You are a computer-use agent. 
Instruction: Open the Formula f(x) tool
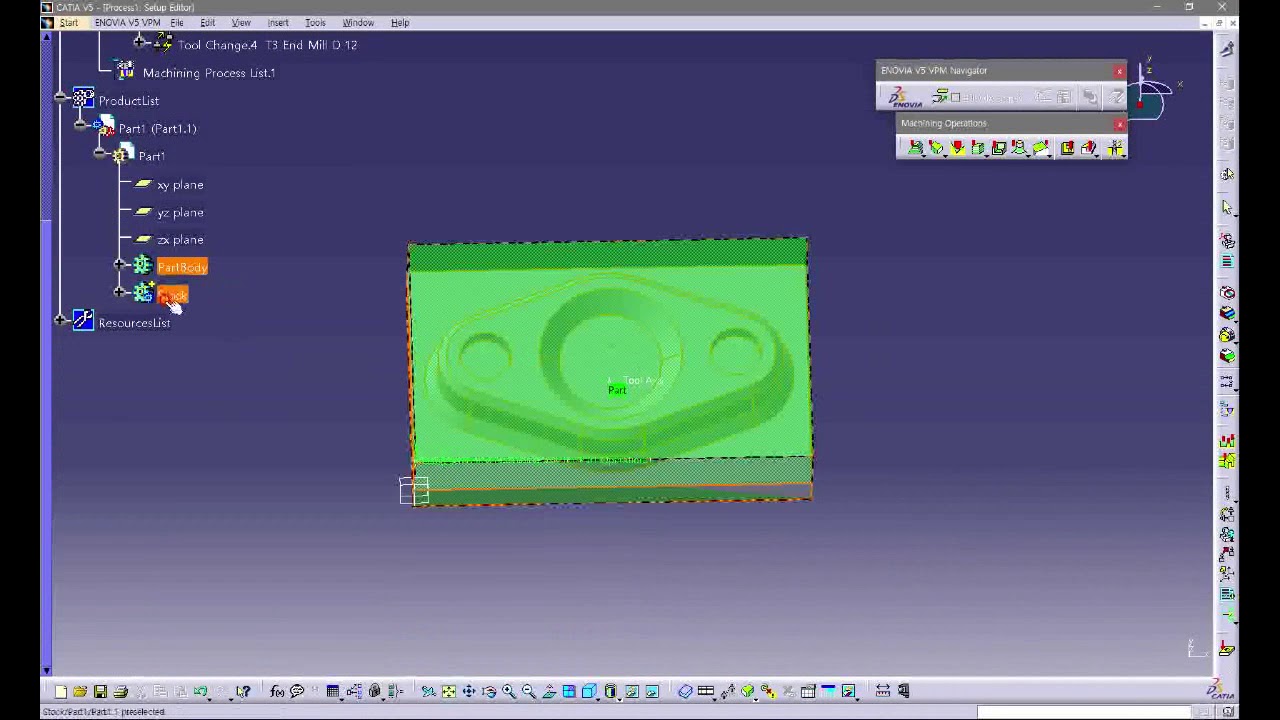[x=277, y=691]
